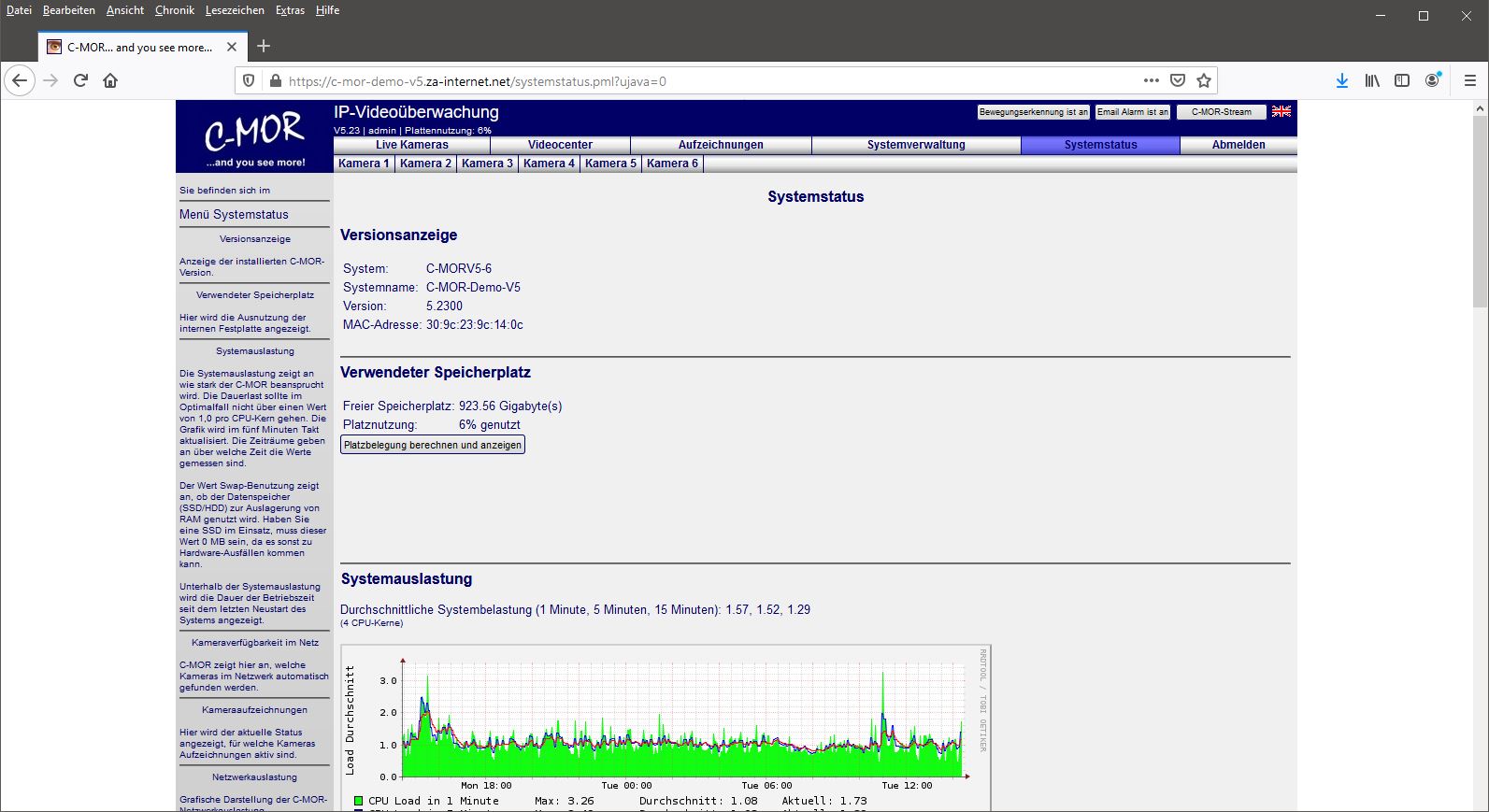Image resolution: width=1489 pixels, height=812 pixels.
Task: Open the Hilfe menu
Action: (327, 10)
